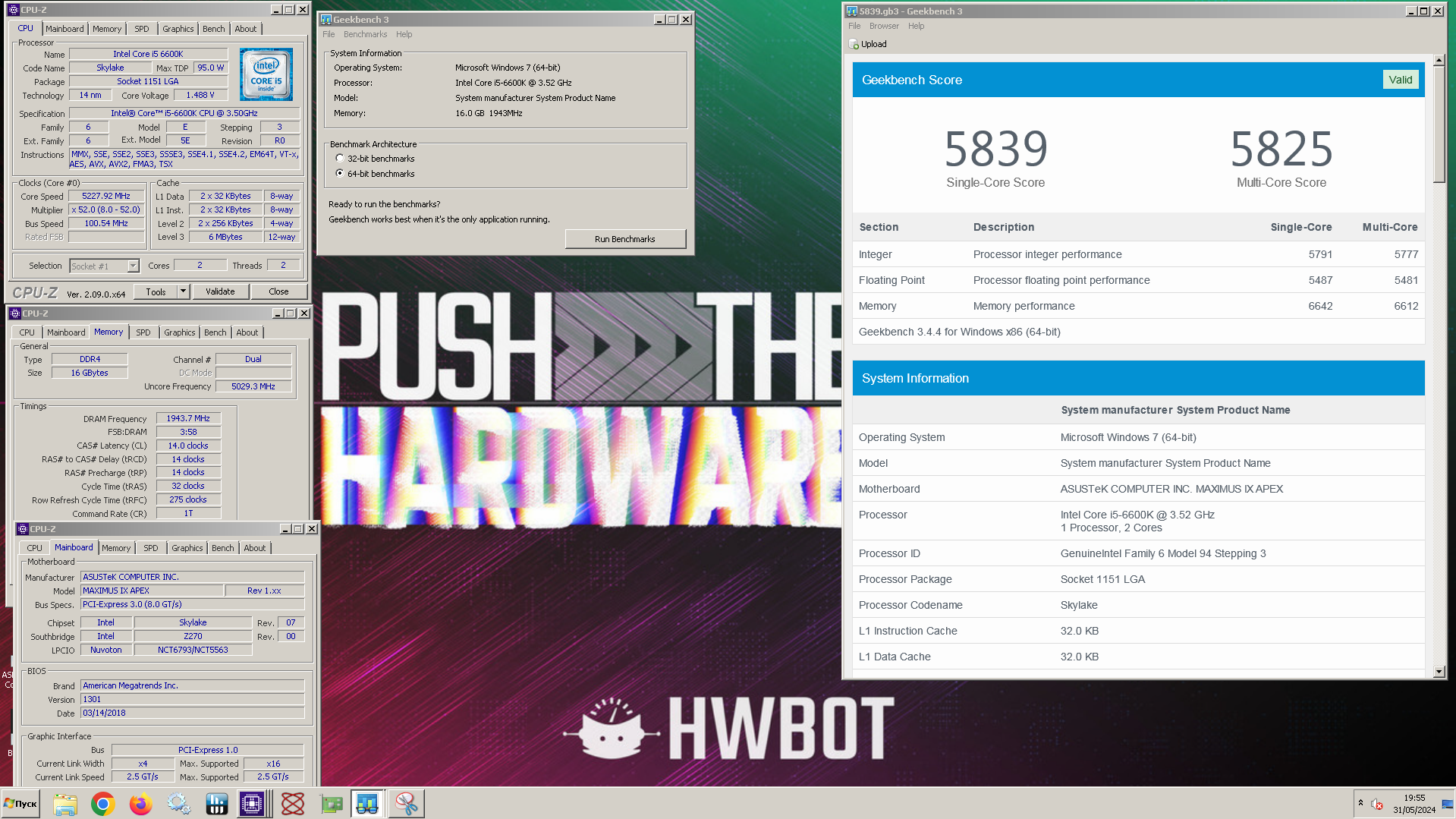Viewport: 1456px width, 819px height.
Task: Open the gears settings app in taskbar
Action: point(179,803)
